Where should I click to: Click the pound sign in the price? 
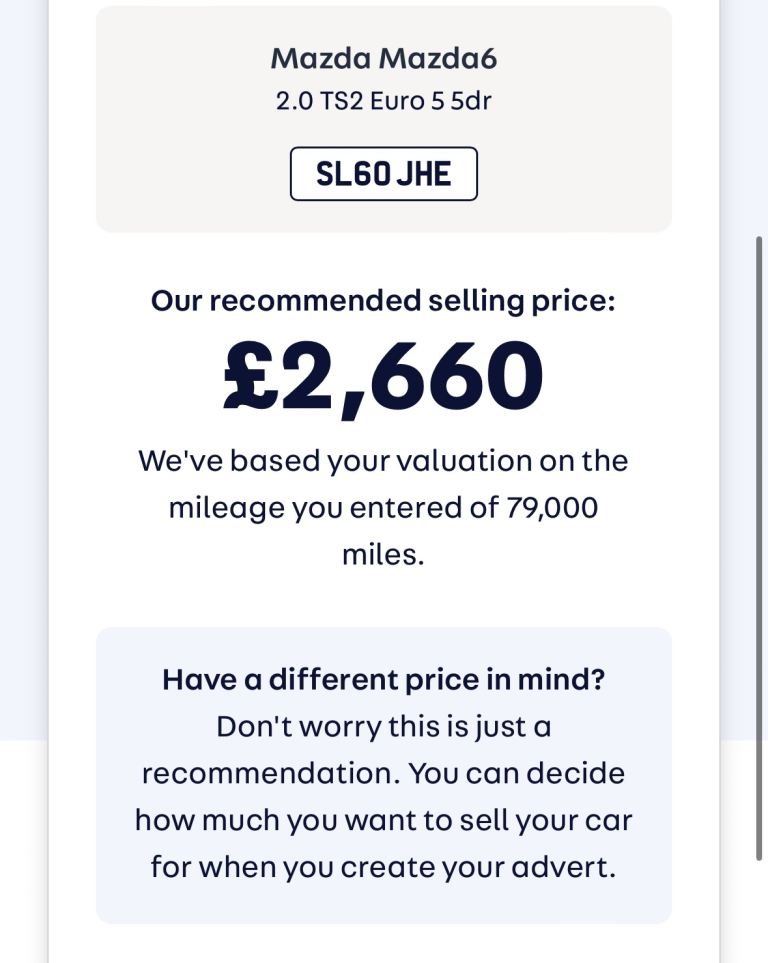click(x=250, y=376)
